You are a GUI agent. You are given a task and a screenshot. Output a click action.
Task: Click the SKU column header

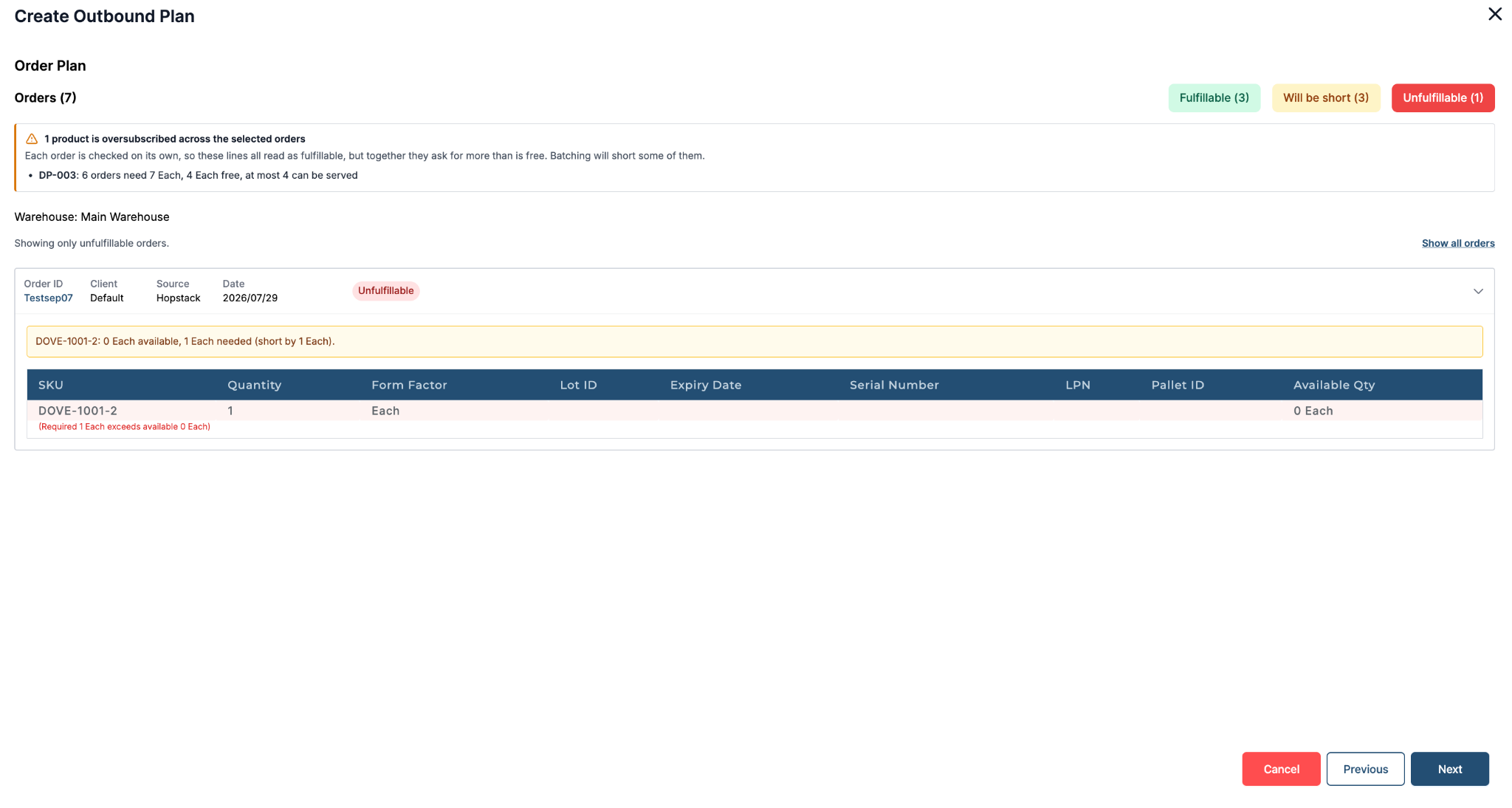click(x=51, y=385)
